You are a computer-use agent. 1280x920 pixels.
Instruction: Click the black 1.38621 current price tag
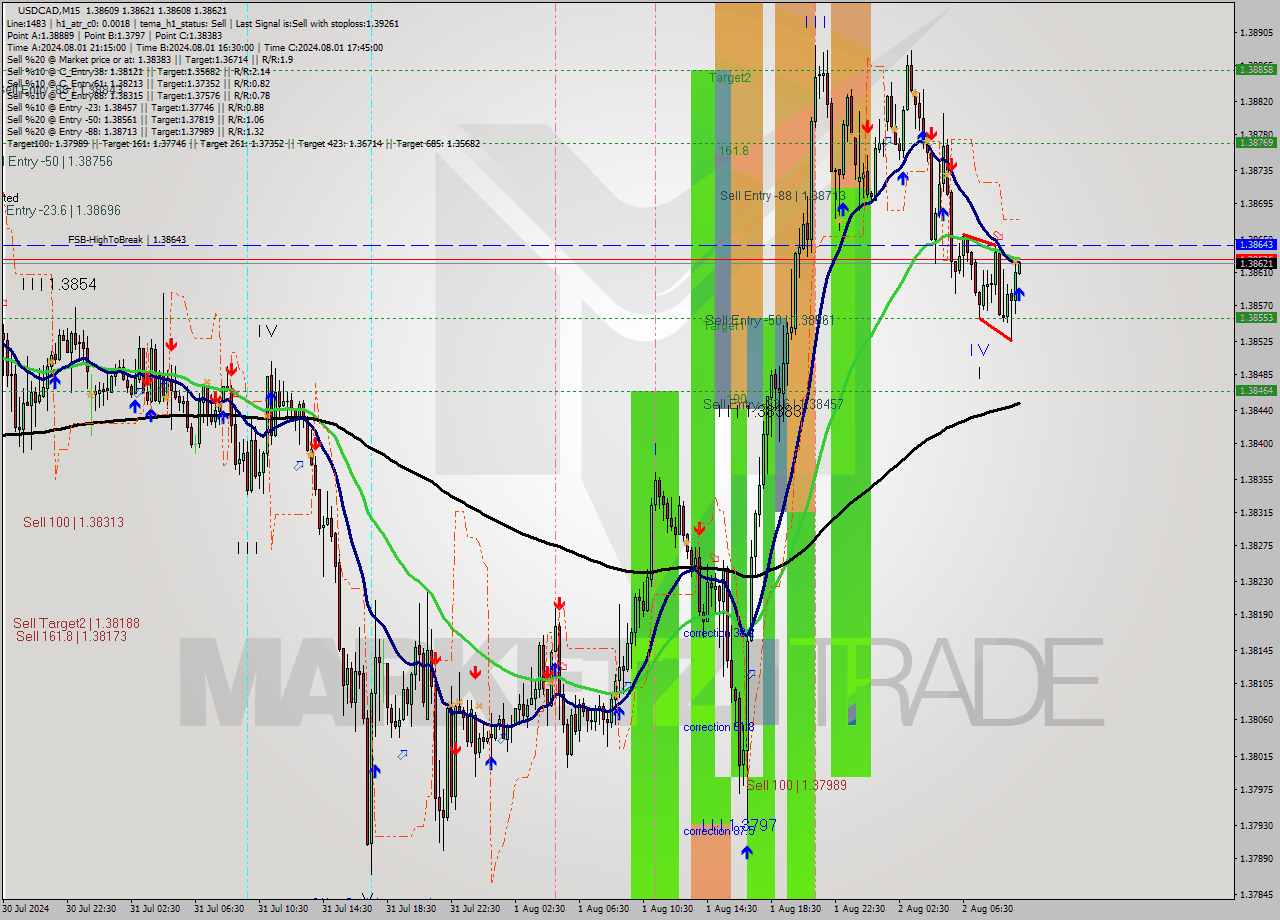(x=1256, y=263)
